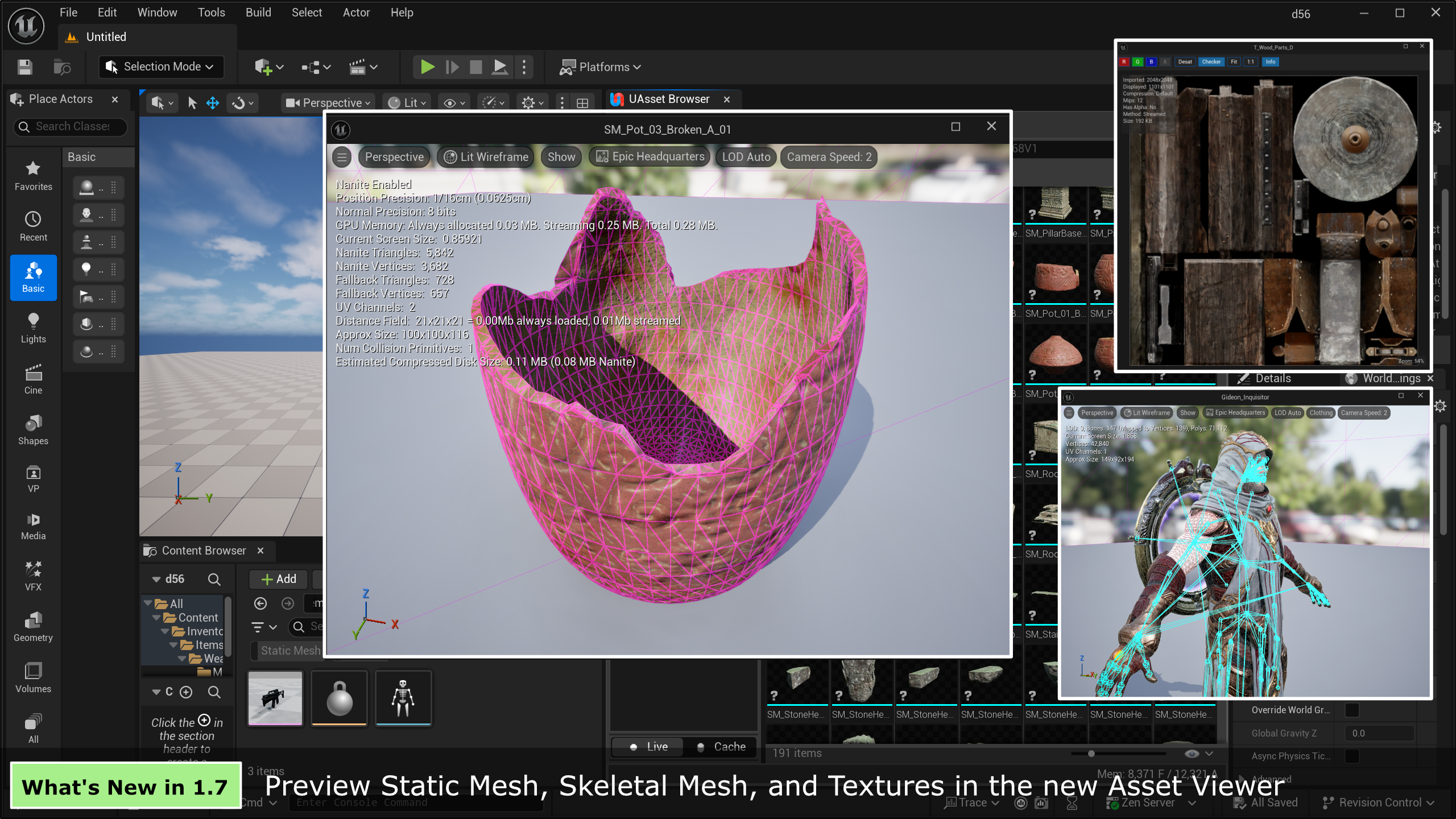This screenshot has height=819, width=1456.
Task: Enable Override World Gravity checkbox
Action: pos(1352,710)
